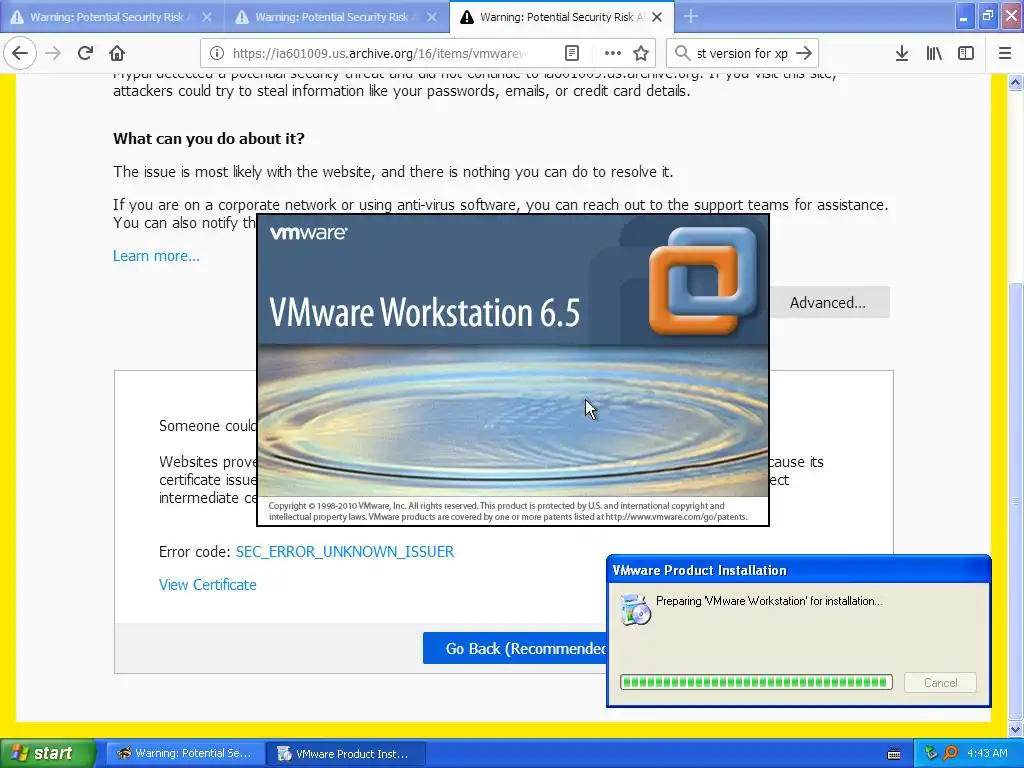
Task: Reload the current page
Action: coord(85,53)
